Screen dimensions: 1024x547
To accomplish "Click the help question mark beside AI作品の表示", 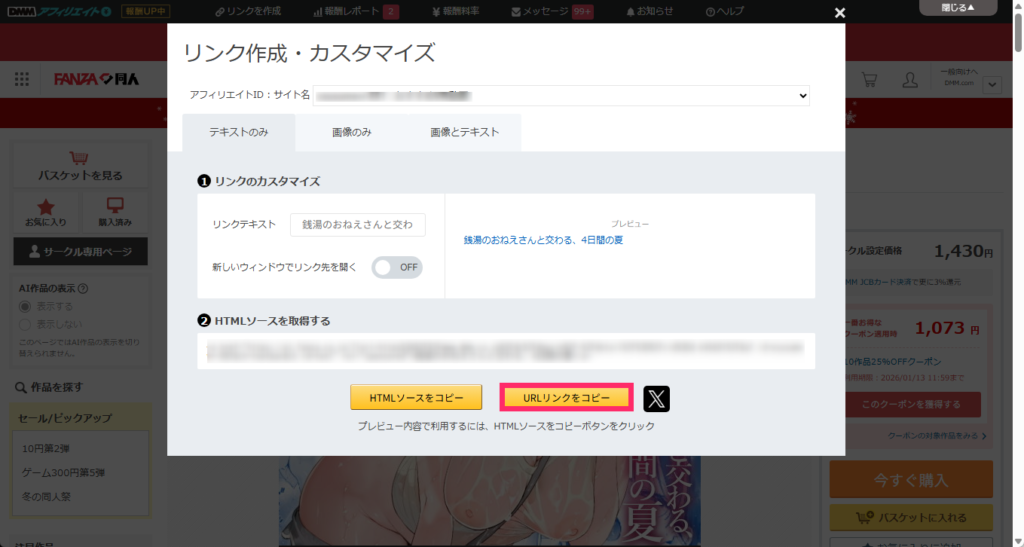I will 82,289.
